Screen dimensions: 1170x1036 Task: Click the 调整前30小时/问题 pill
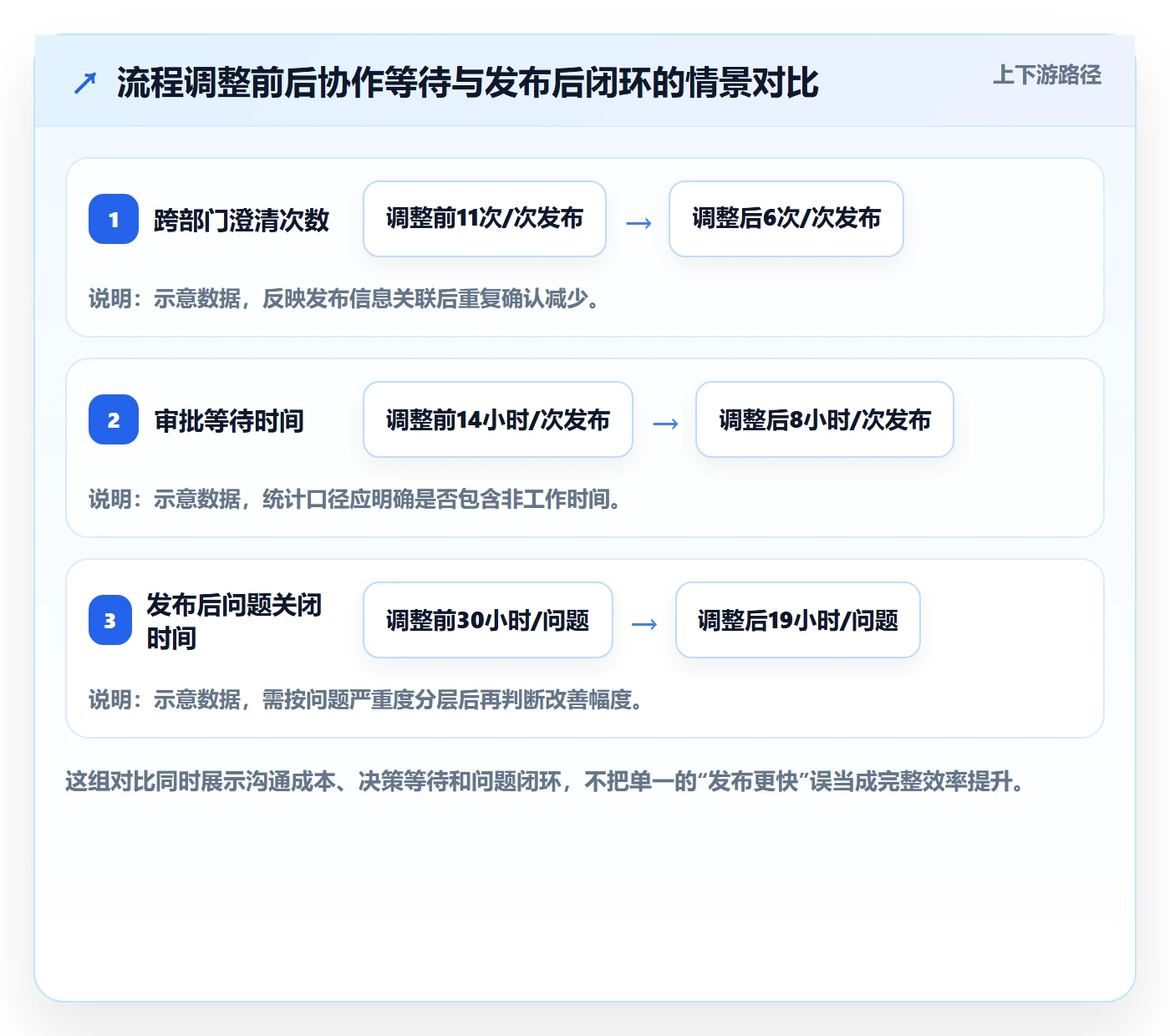point(488,620)
